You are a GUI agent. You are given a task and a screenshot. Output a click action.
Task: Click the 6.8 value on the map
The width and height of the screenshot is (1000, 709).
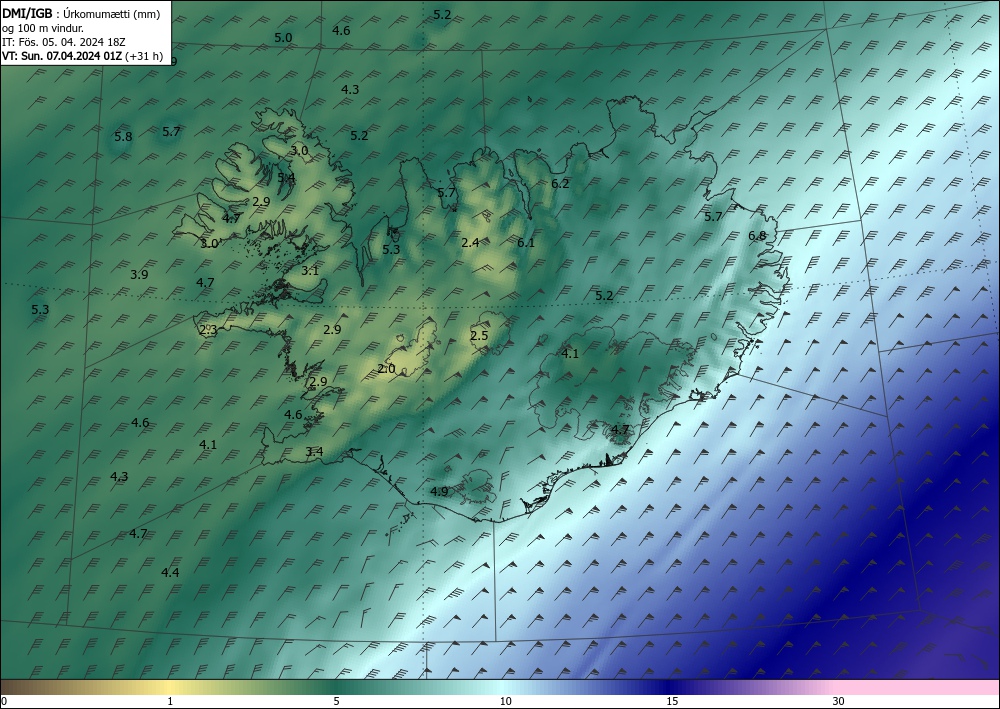pyautogui.click(x=756, y=236)
